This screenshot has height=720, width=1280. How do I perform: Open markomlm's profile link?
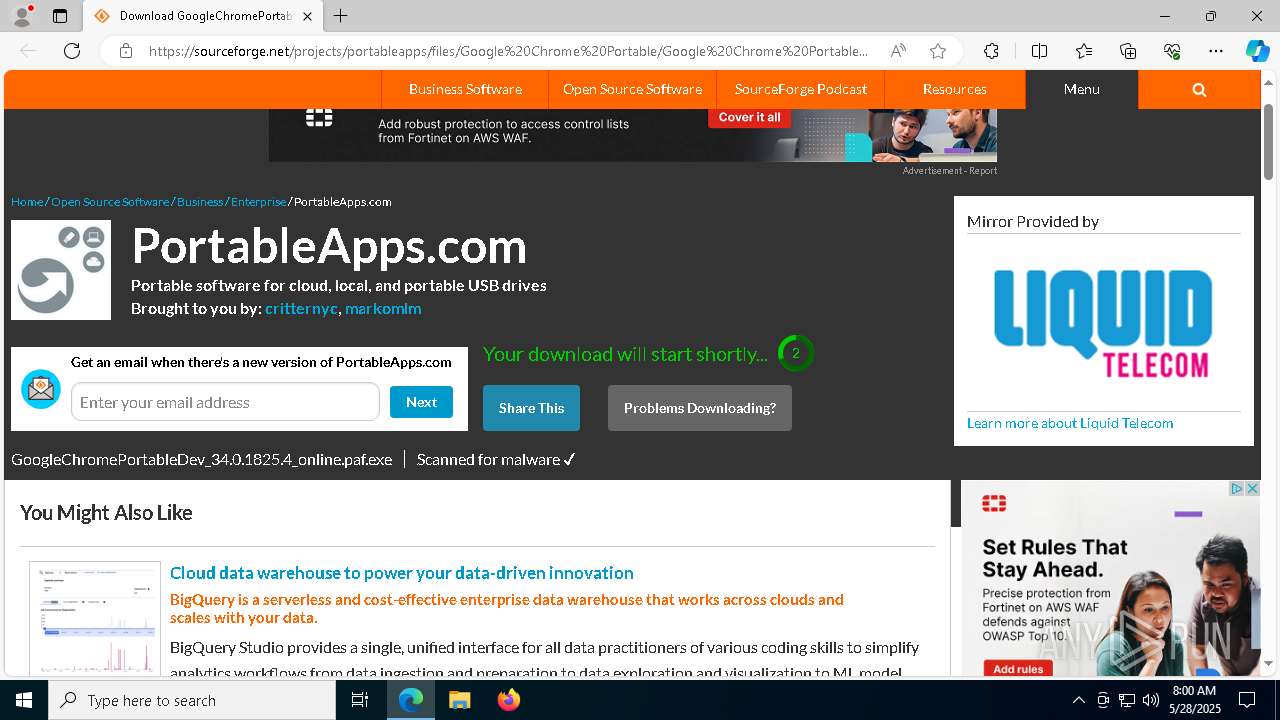pyautogui.click(x=383, y=309)
